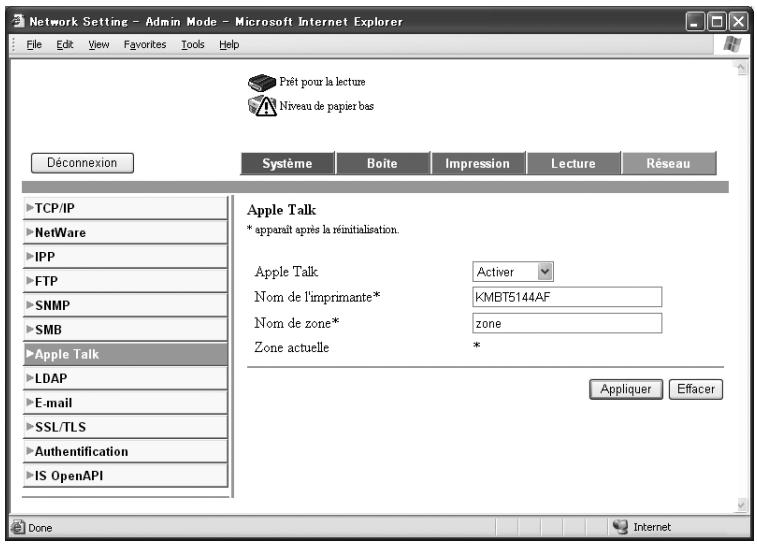
Task: Click the 'Niveau de papier bas' status text
Action: click(x=326, y=106)
